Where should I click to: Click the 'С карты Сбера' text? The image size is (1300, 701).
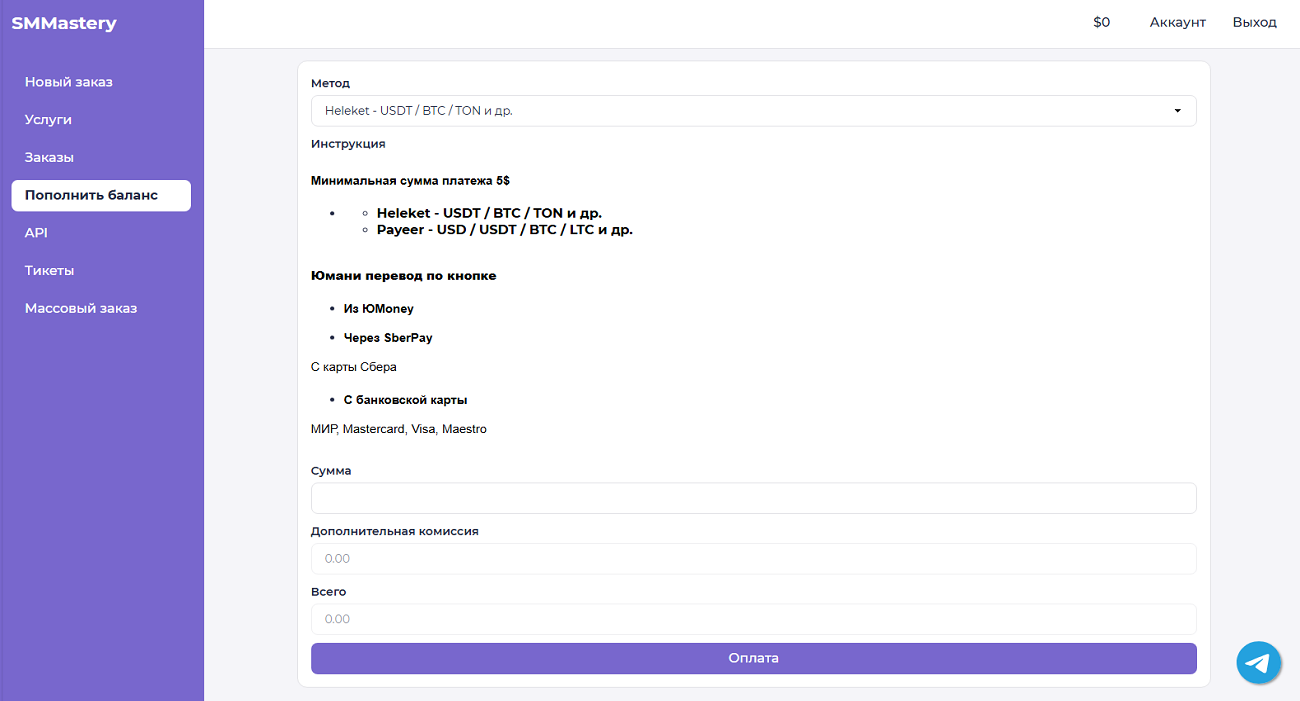[x=354, y=367]
